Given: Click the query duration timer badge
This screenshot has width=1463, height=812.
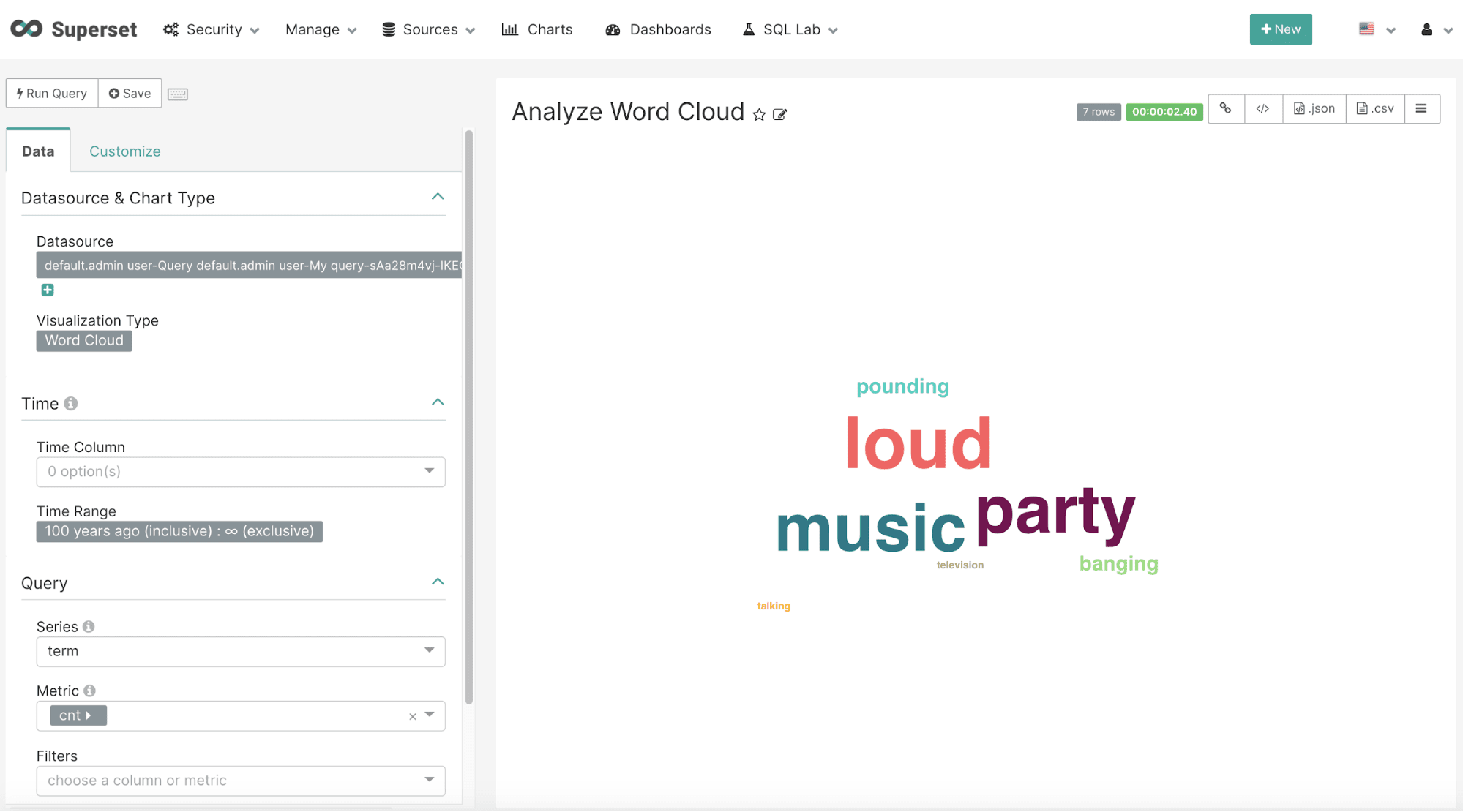Looking at the screenshot, I should click(1164, 112).
